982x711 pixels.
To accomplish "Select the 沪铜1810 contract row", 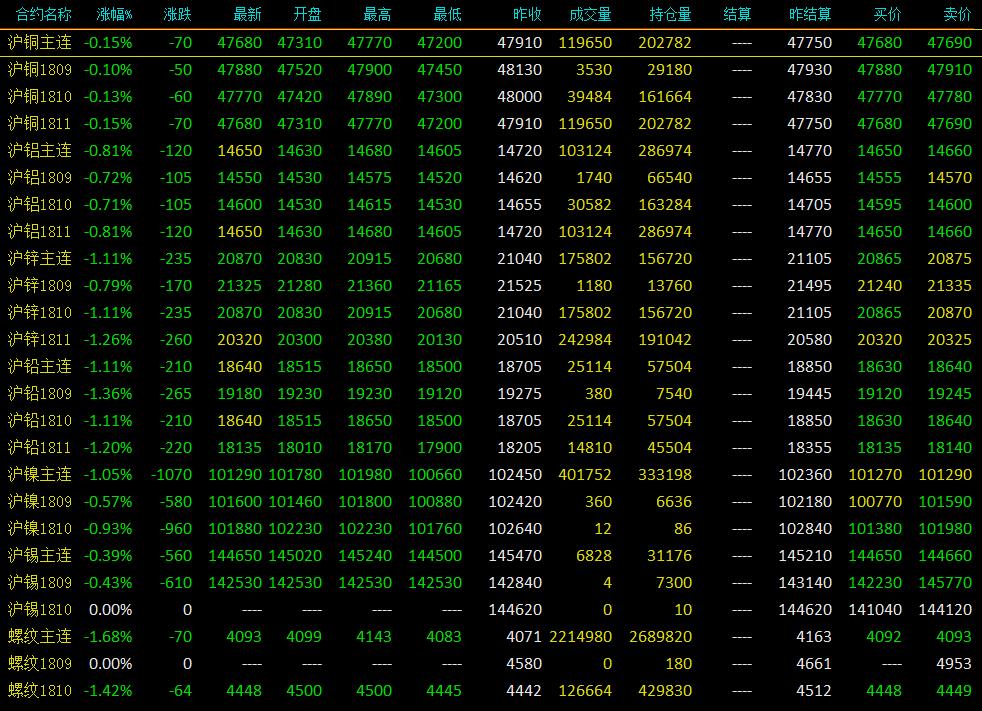I will click(x=491, y=96).
